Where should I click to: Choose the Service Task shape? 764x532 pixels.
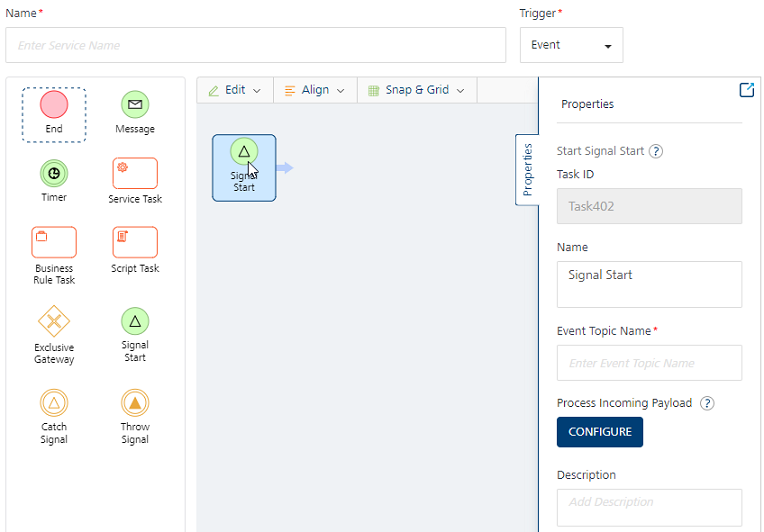click(135, 173)
